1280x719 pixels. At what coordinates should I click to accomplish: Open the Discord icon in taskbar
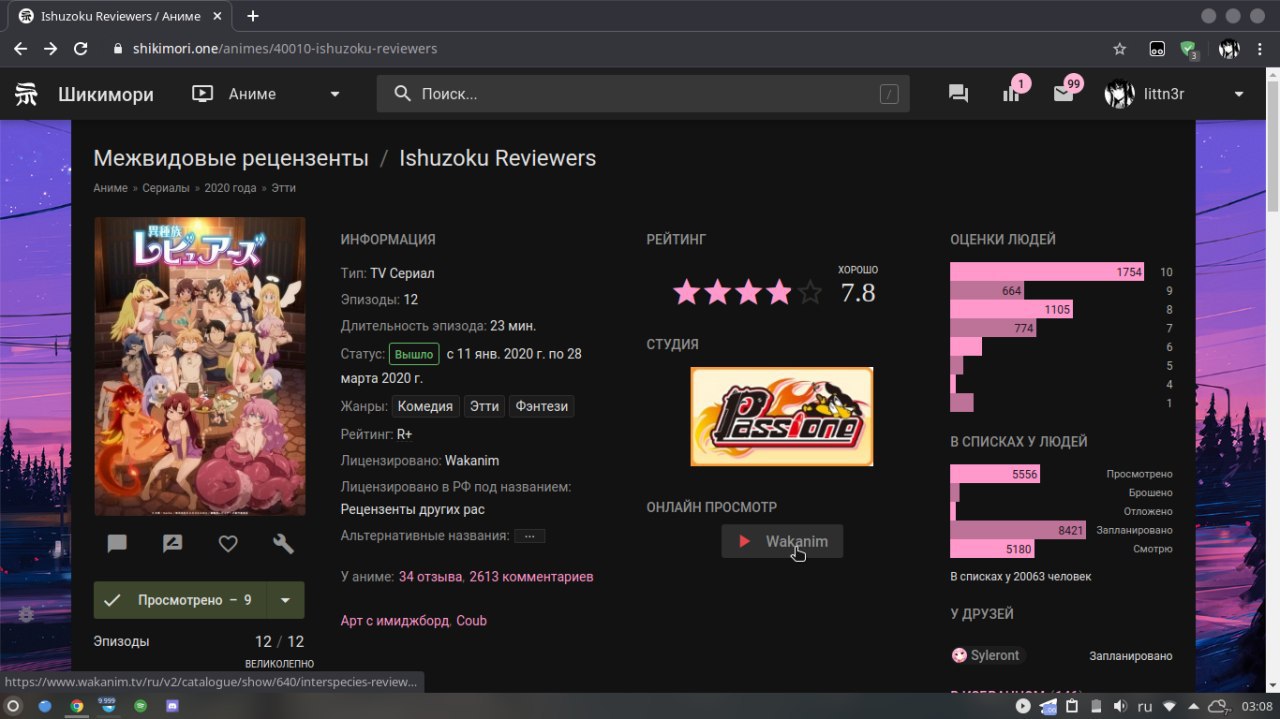[x=171, y=706]
